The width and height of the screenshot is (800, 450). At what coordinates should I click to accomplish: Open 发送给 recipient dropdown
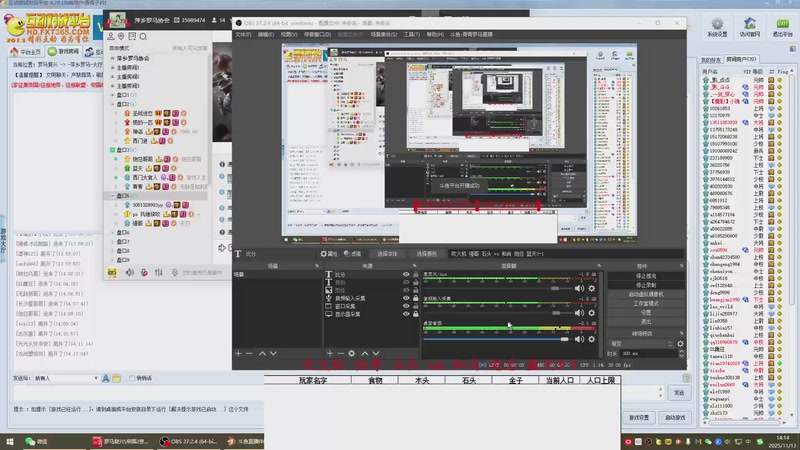click(66, 378)
